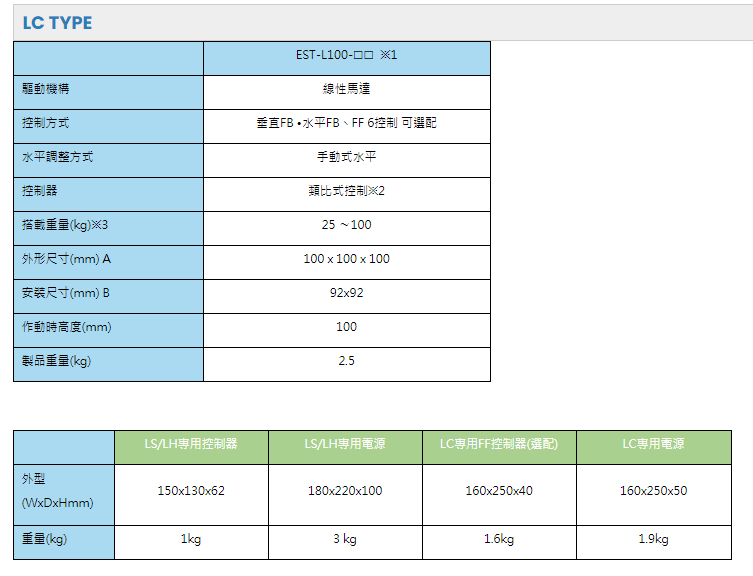Select the 92x92 mounting size cell

[x=346, y=294]
